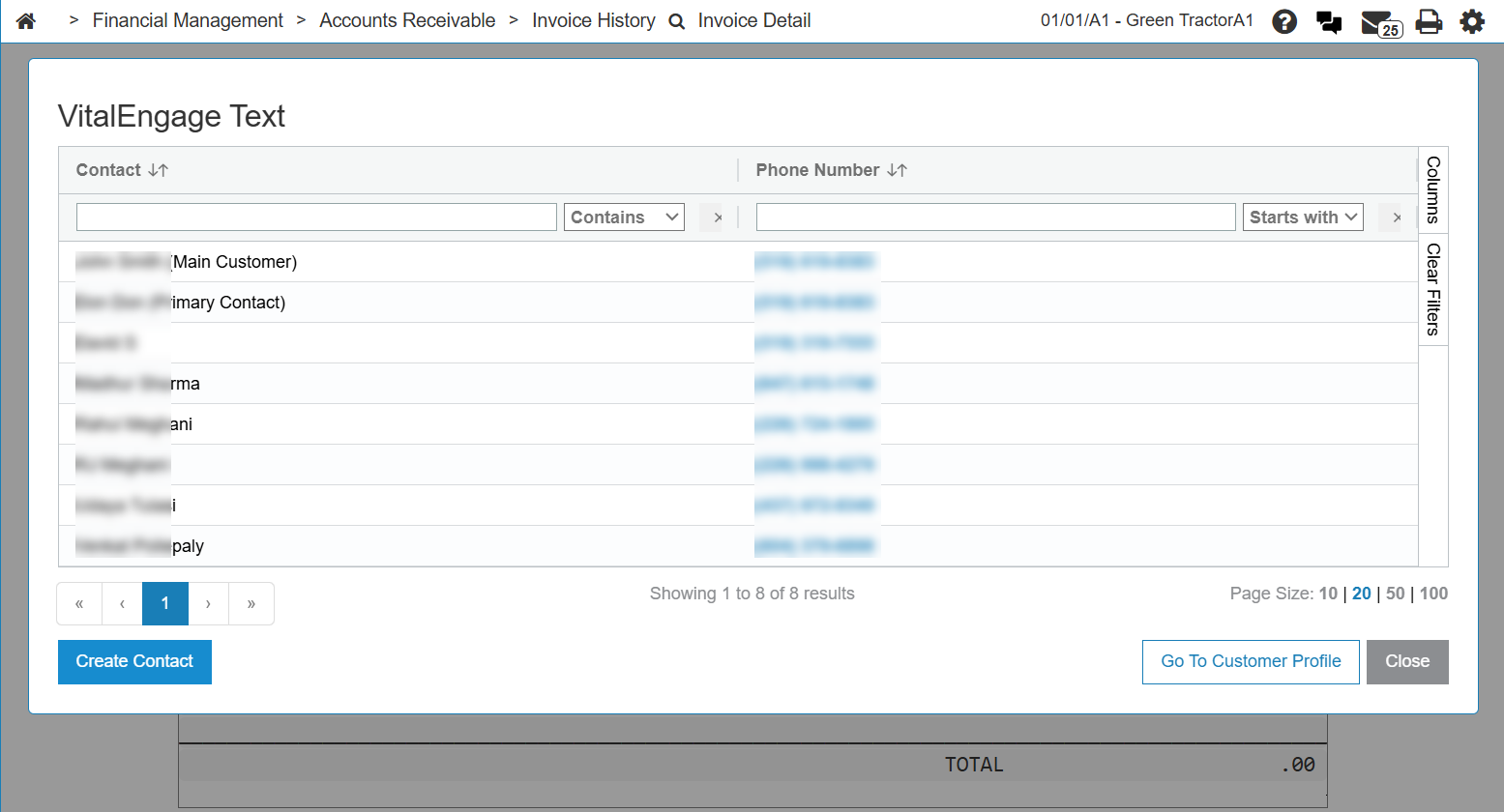Focus the Contact filter text field
This screenshot has height=812, width=1504.
click(316, 217)
